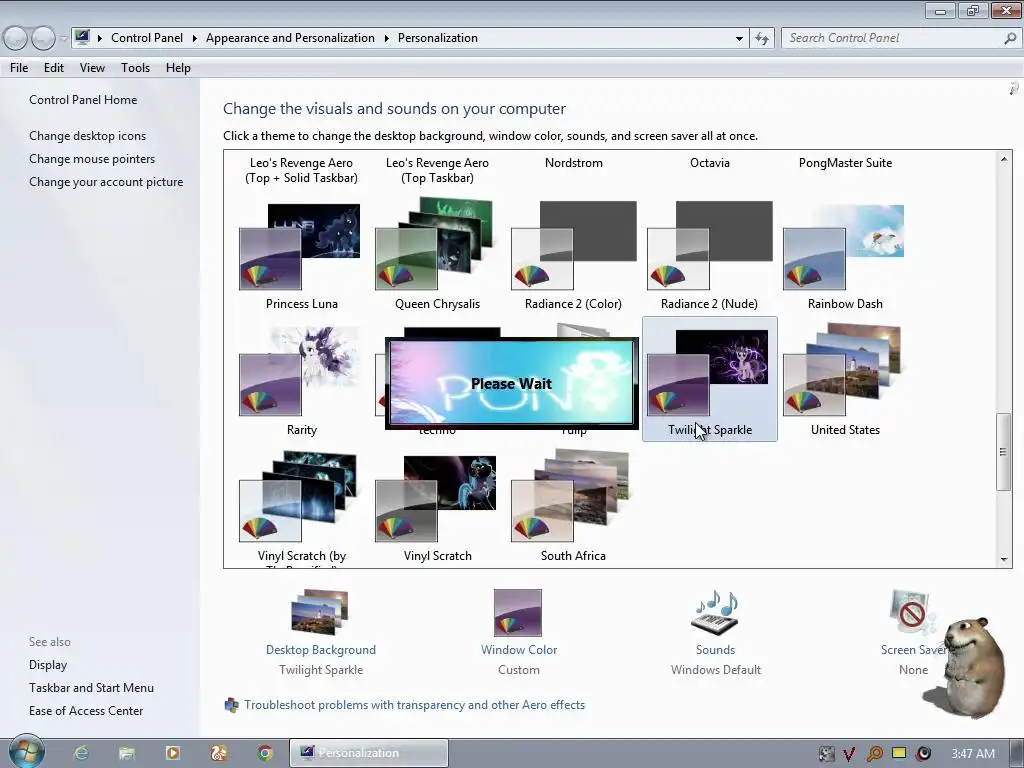Apply the South Africa theme
Viewport: 1024px width, 768px height.
pos(570,496)
